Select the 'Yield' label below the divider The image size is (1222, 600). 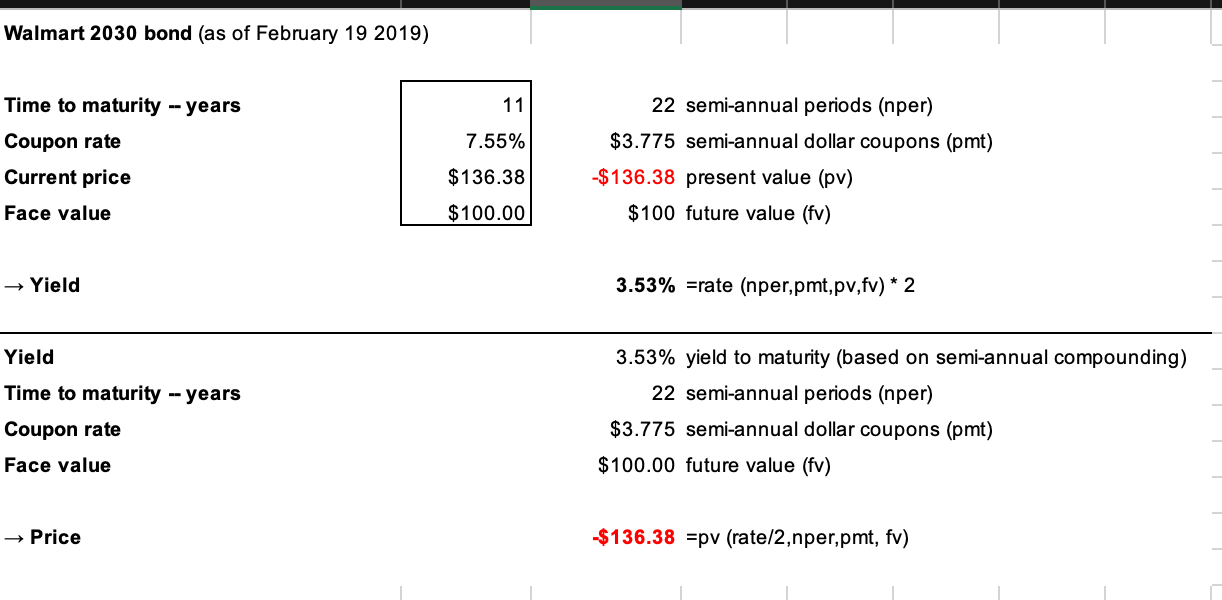[x=30, y=357]
